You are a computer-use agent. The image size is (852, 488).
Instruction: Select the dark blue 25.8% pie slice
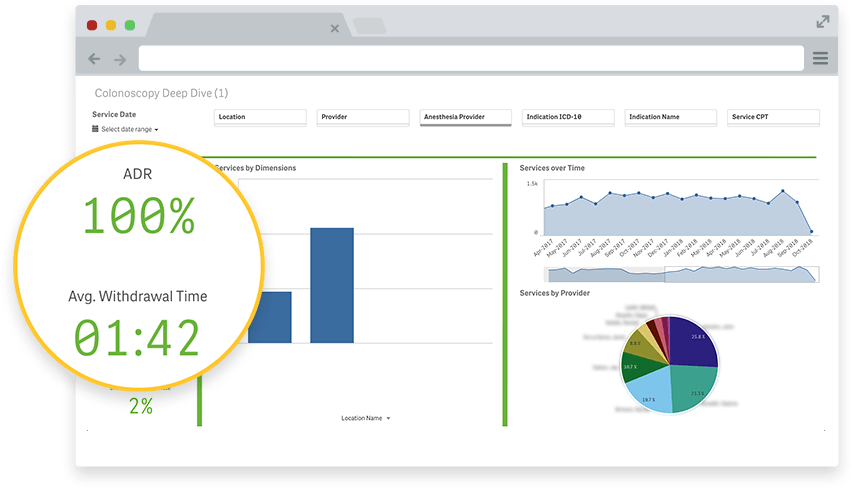coord(693,342)
